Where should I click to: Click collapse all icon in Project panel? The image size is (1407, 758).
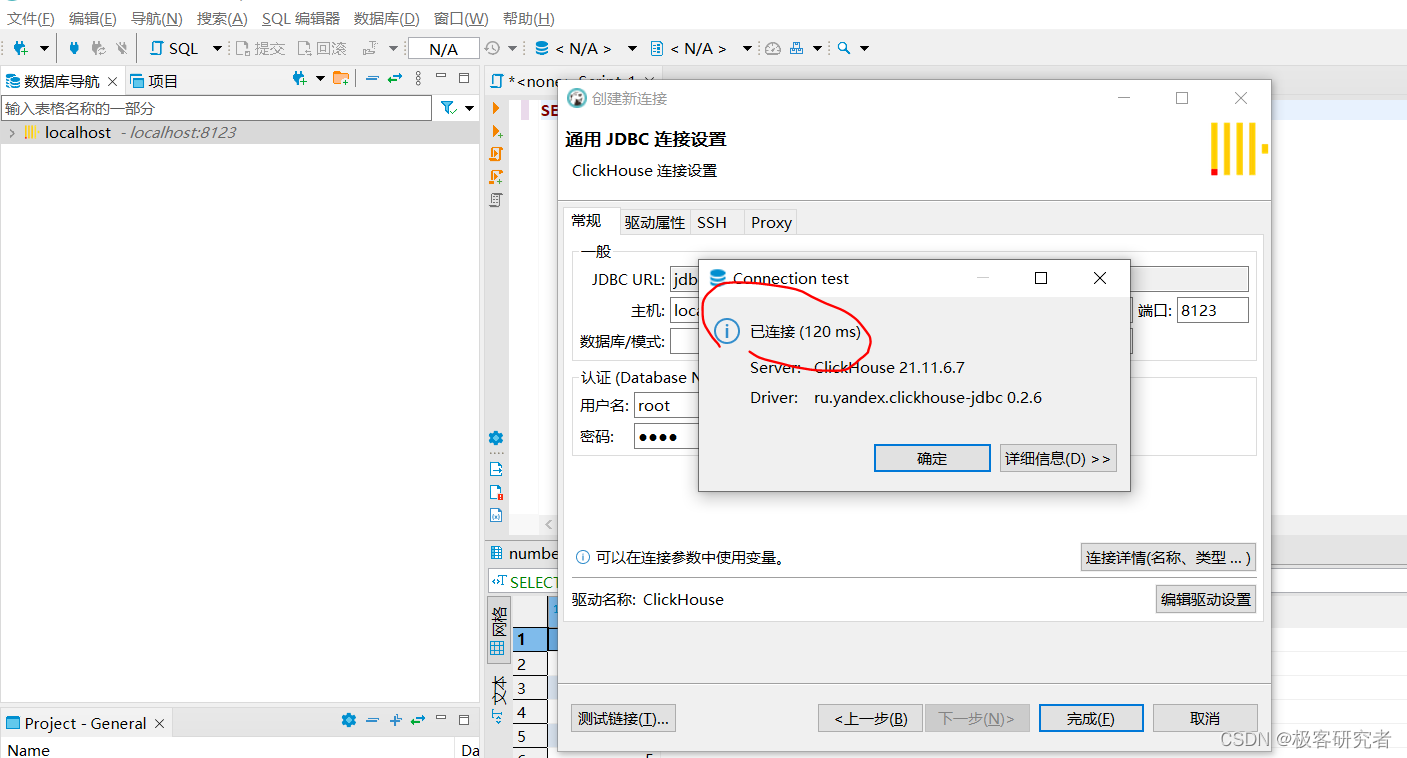point(372,720)
